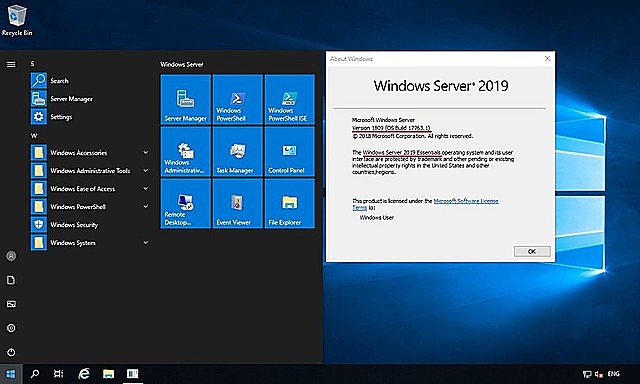Click the ENG language indicator
The width and height of the screenshot is (640, 384).
[x=613, y=374]
